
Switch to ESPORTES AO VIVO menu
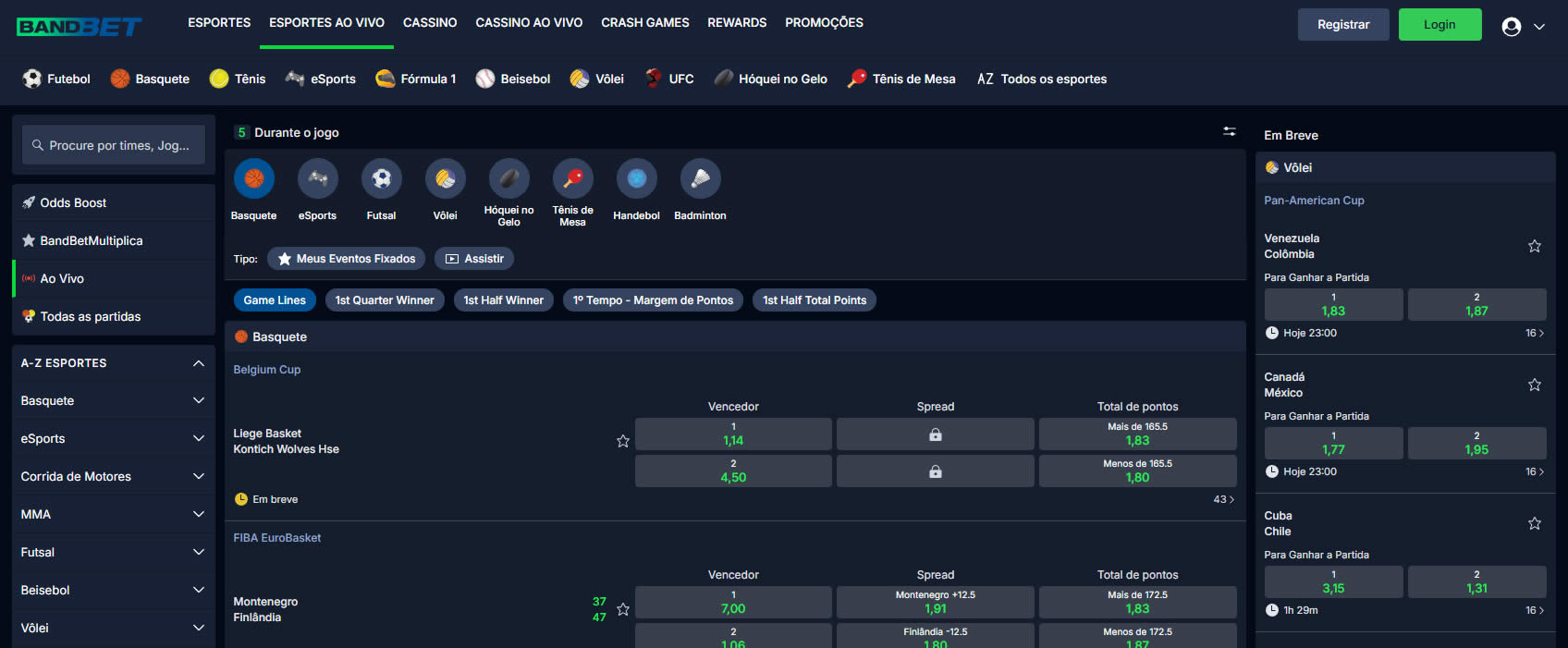(x=326, y=22)
